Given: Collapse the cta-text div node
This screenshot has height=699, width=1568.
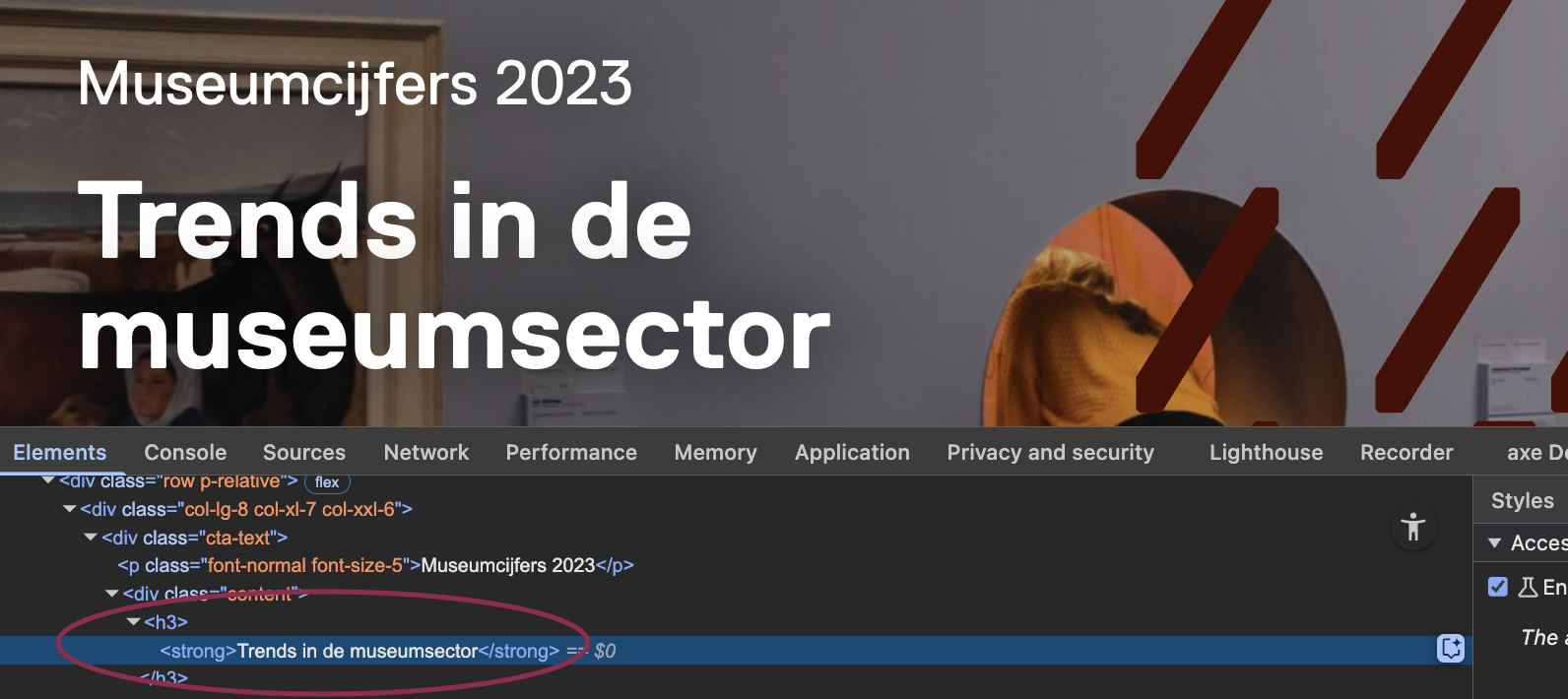Looking at the screenshot, I should (91, 538).
